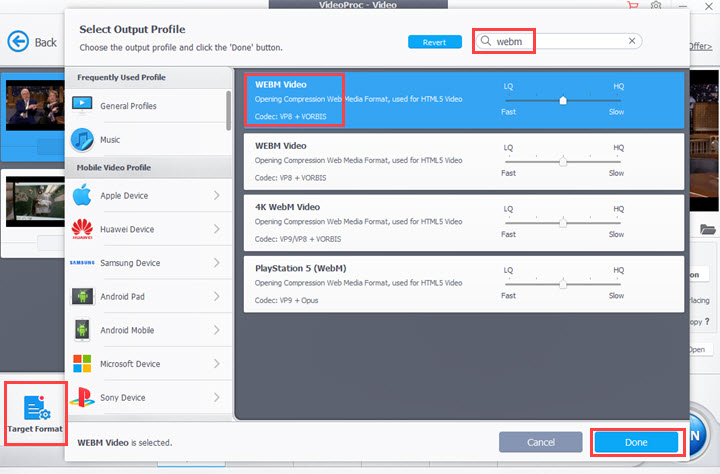The image size is (720, 474).
Task: Expand the Apple Device chevron
Action: click(x=216, y=195)
